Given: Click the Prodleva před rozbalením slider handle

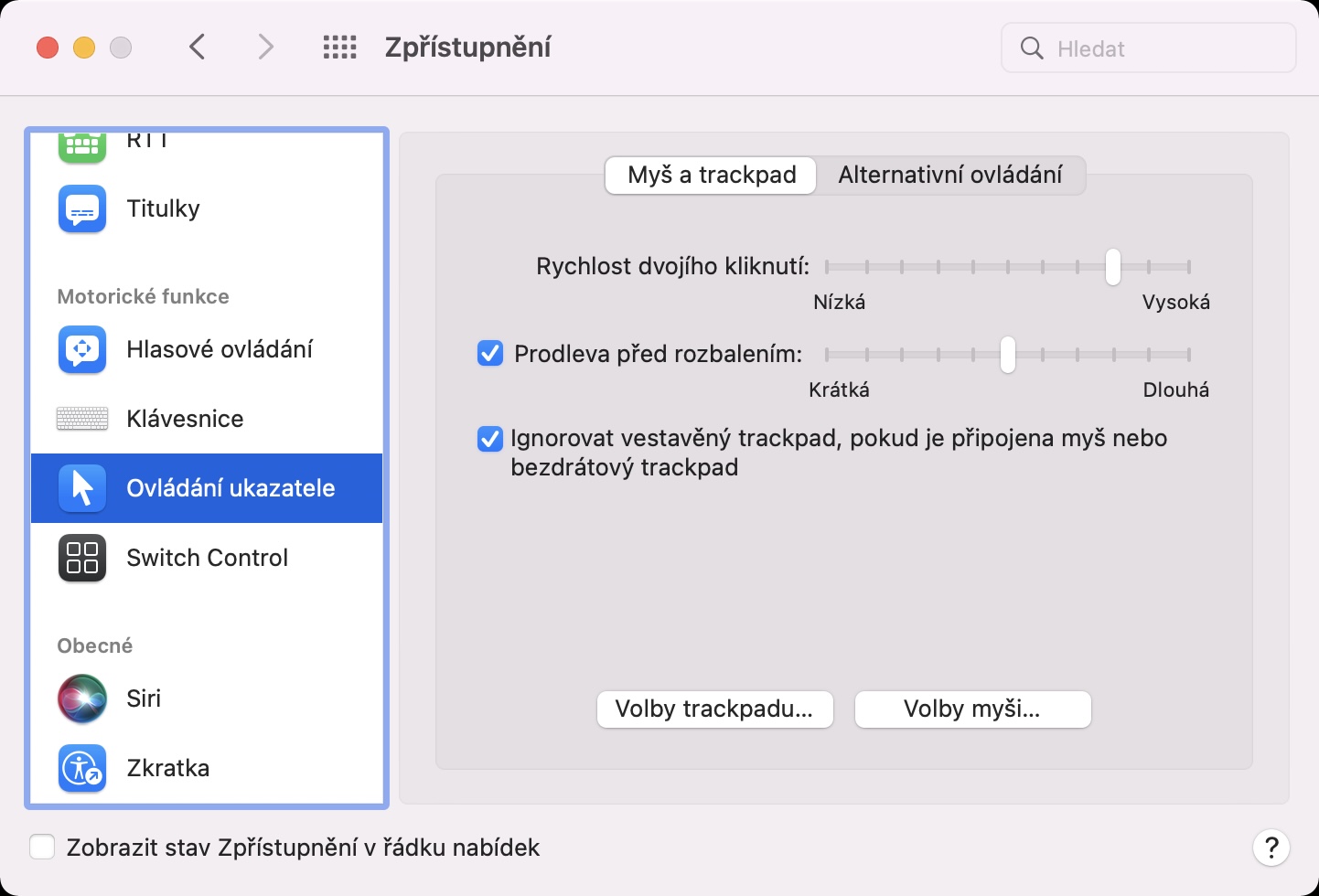Looking at the screenshot, I should [1007, 355].
